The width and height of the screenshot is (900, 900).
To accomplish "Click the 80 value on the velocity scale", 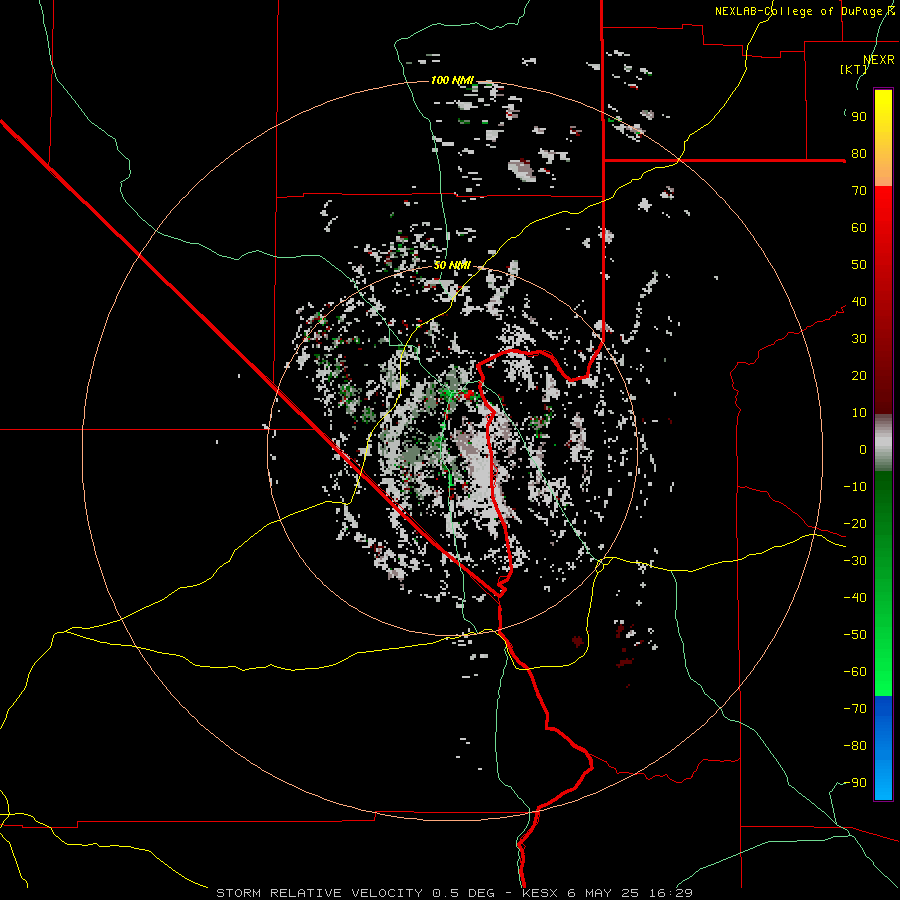I will pos(859,154).
